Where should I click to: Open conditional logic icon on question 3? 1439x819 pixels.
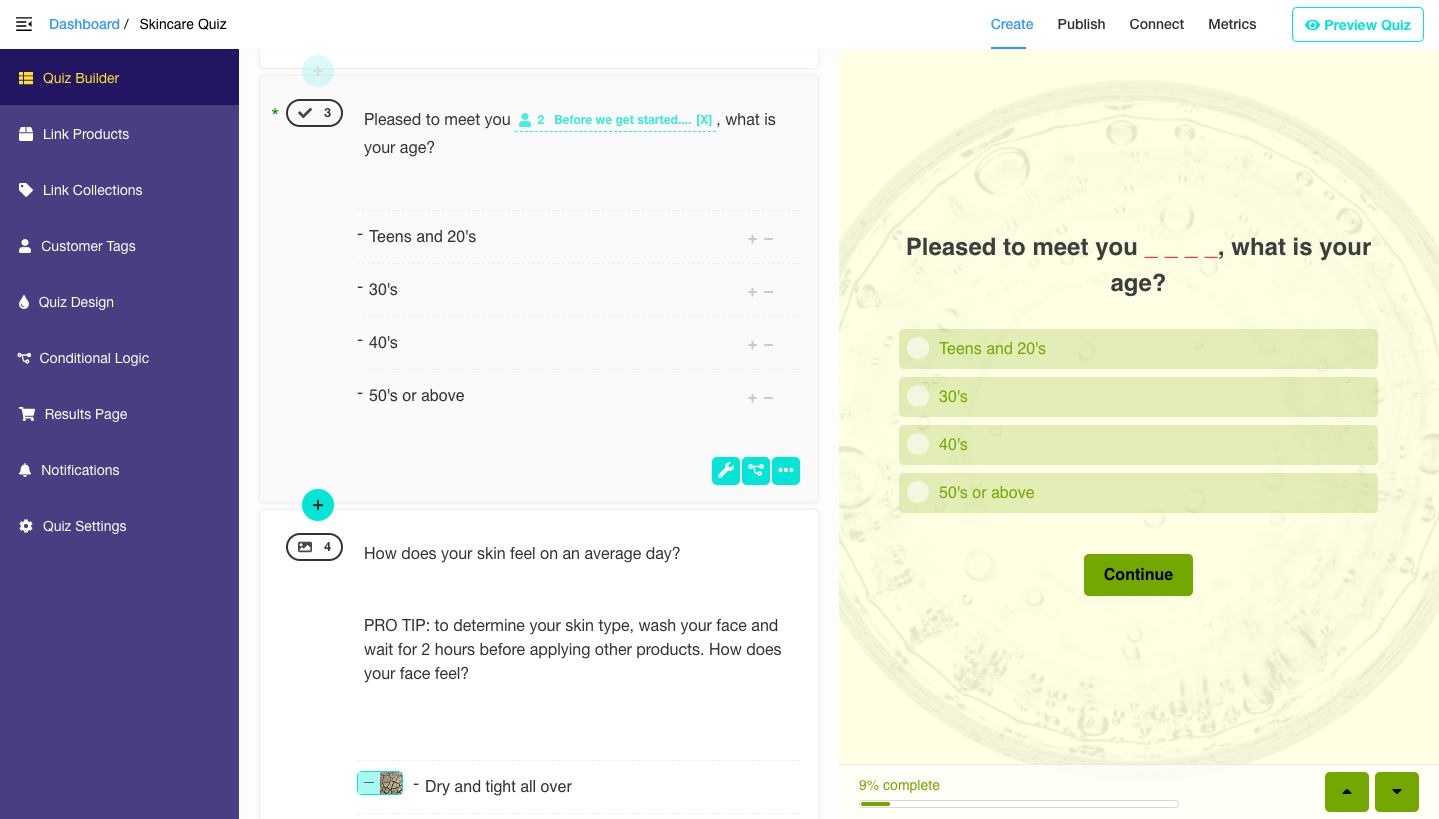click(756, 470)
